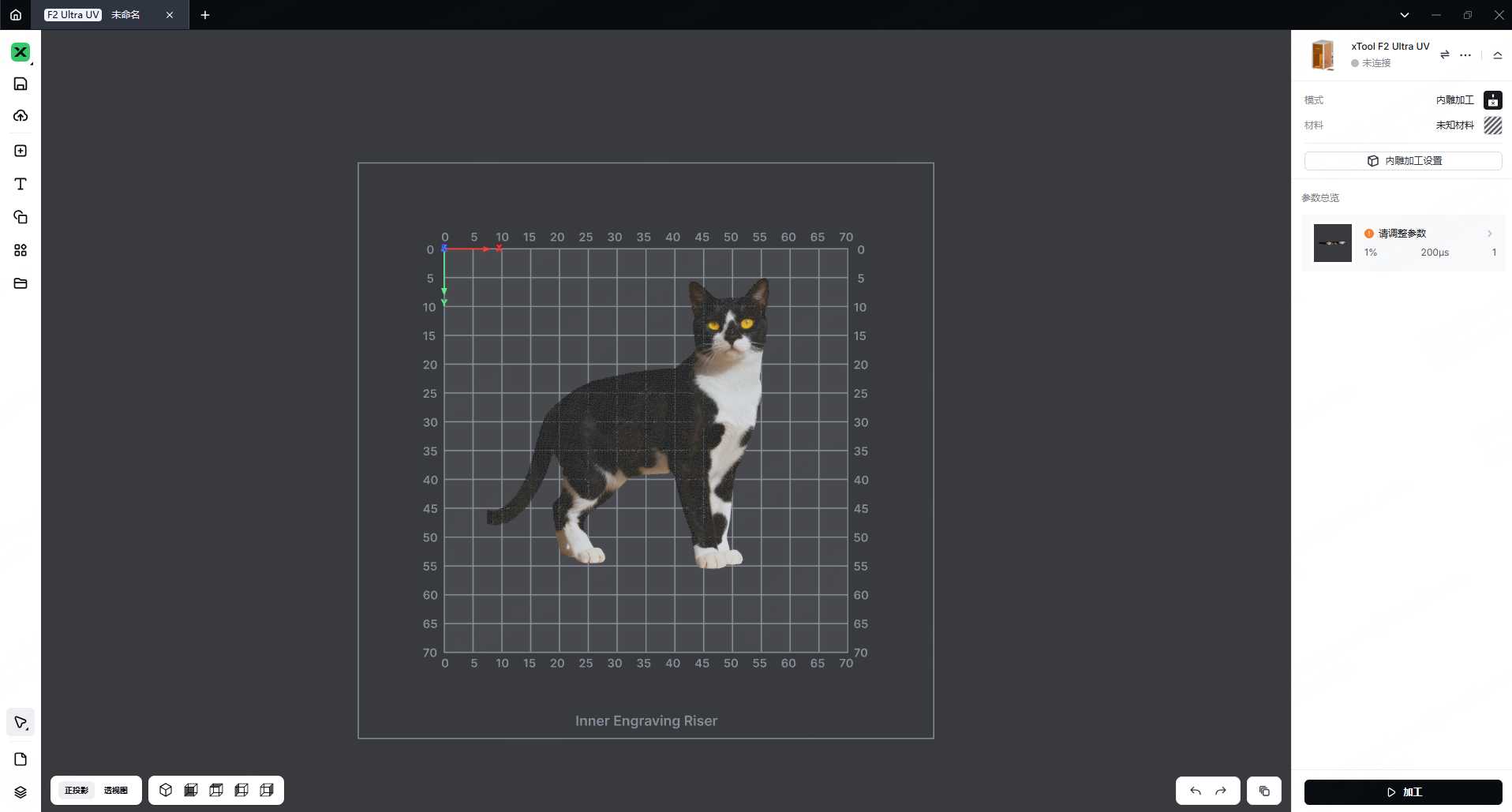Click the save project icon

click(21, 84)
